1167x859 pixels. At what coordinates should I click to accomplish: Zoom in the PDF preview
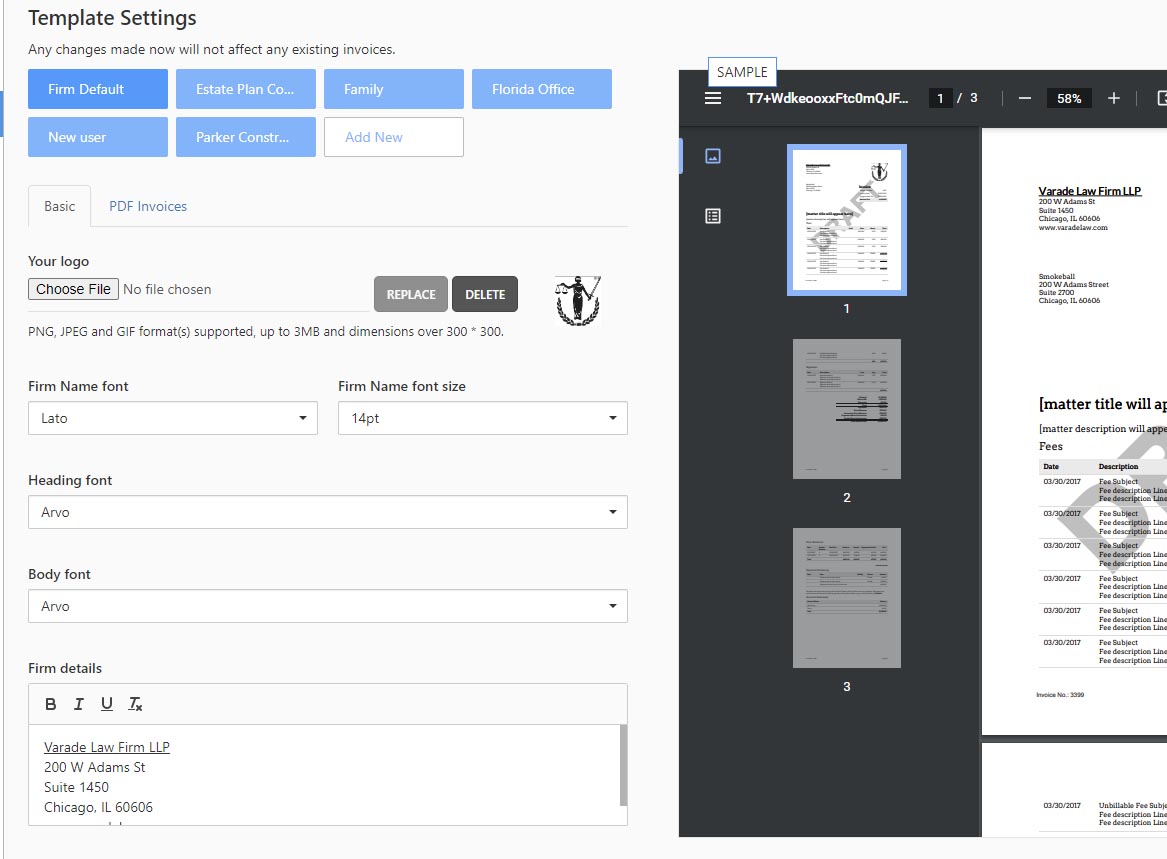[x=1113, y=98]
